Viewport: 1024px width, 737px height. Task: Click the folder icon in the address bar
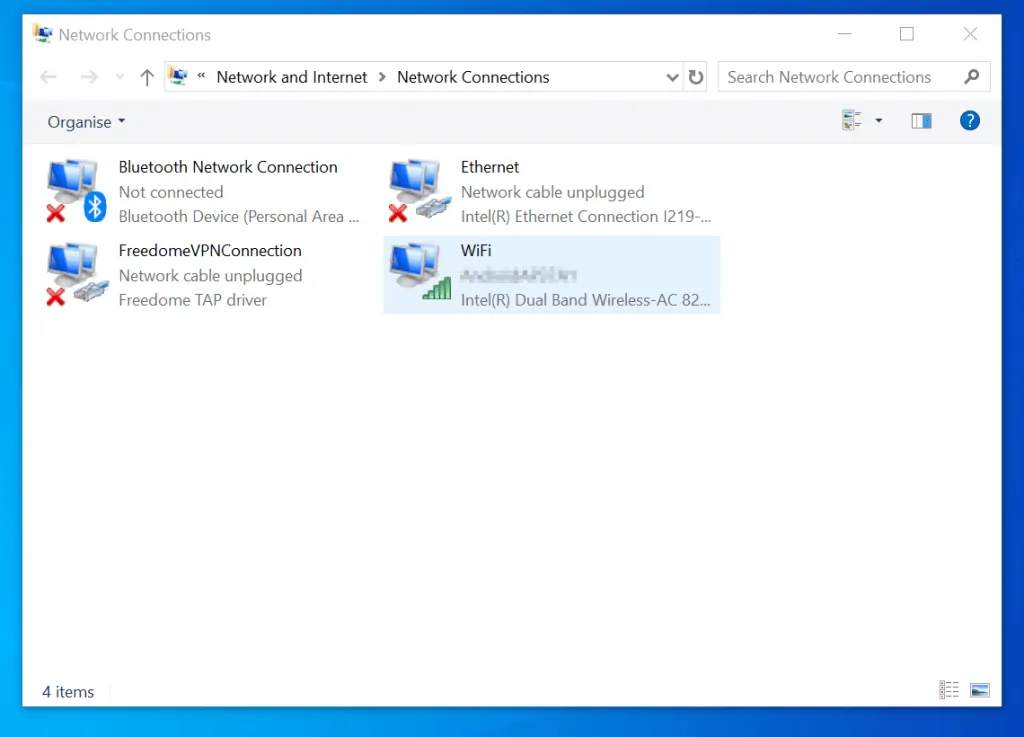coord(176,76)
